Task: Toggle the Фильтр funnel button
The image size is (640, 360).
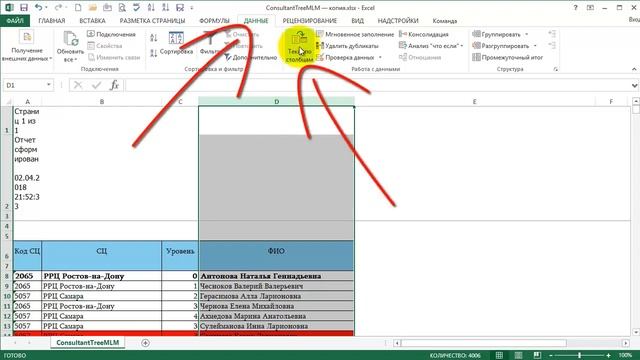Action: tap(210, 43)
